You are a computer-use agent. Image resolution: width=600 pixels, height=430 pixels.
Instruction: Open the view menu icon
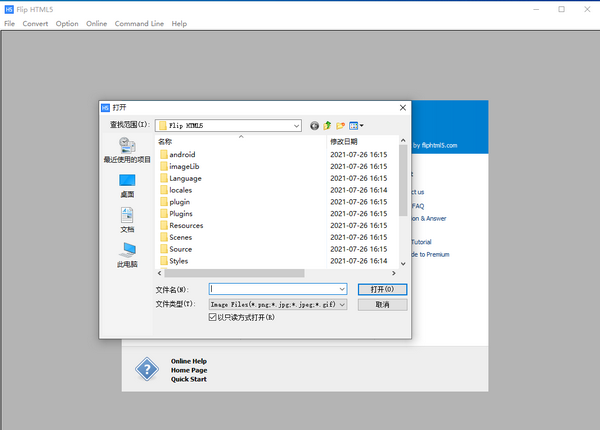[355, 125]
